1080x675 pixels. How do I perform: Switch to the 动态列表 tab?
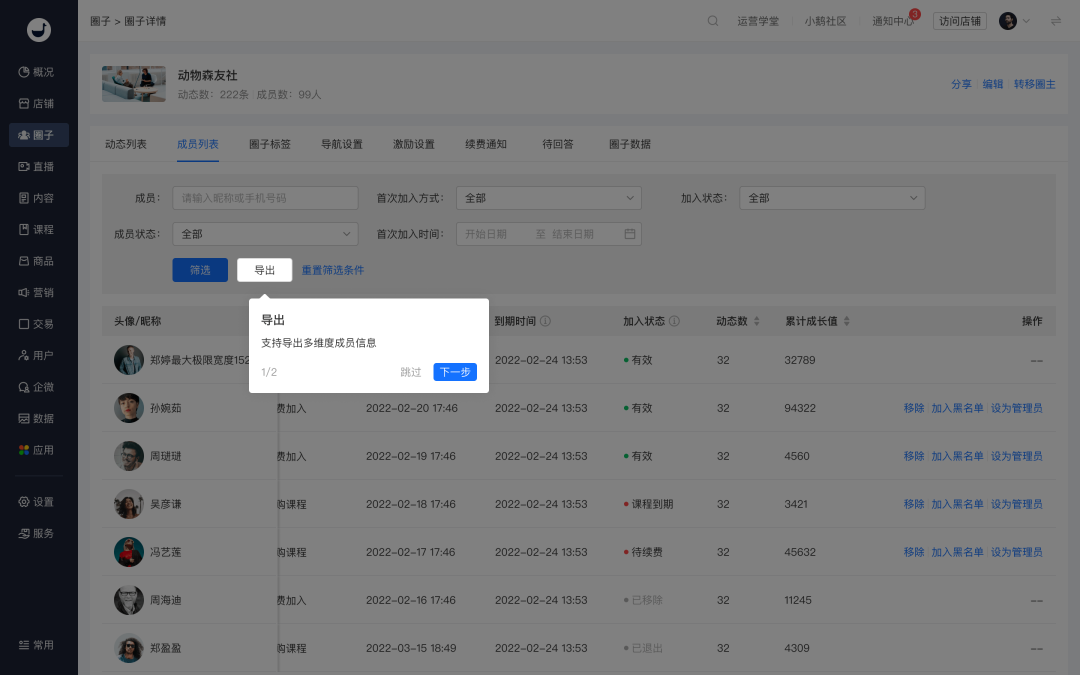(x=126, y=144)
